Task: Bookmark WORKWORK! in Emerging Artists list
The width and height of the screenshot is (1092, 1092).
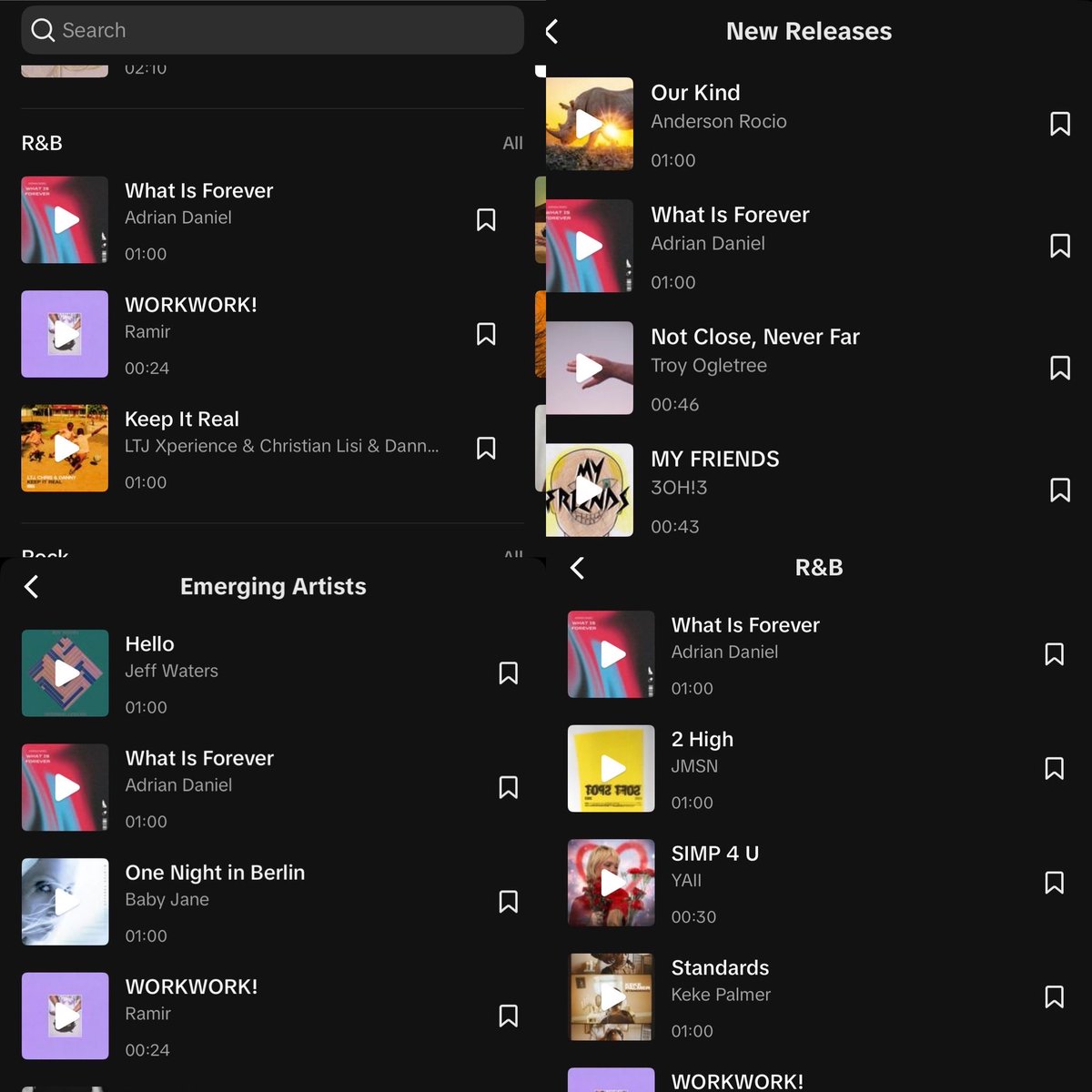Action: coord(509,1016)
